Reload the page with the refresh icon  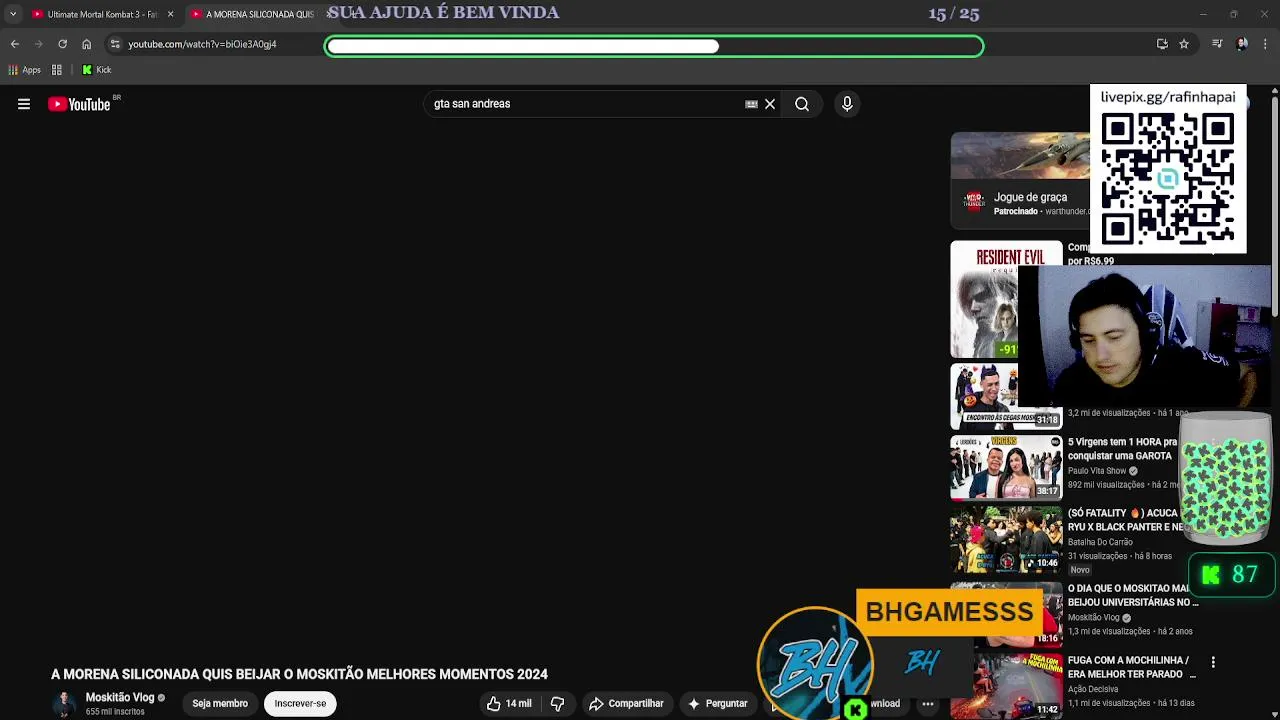(62, 44)
